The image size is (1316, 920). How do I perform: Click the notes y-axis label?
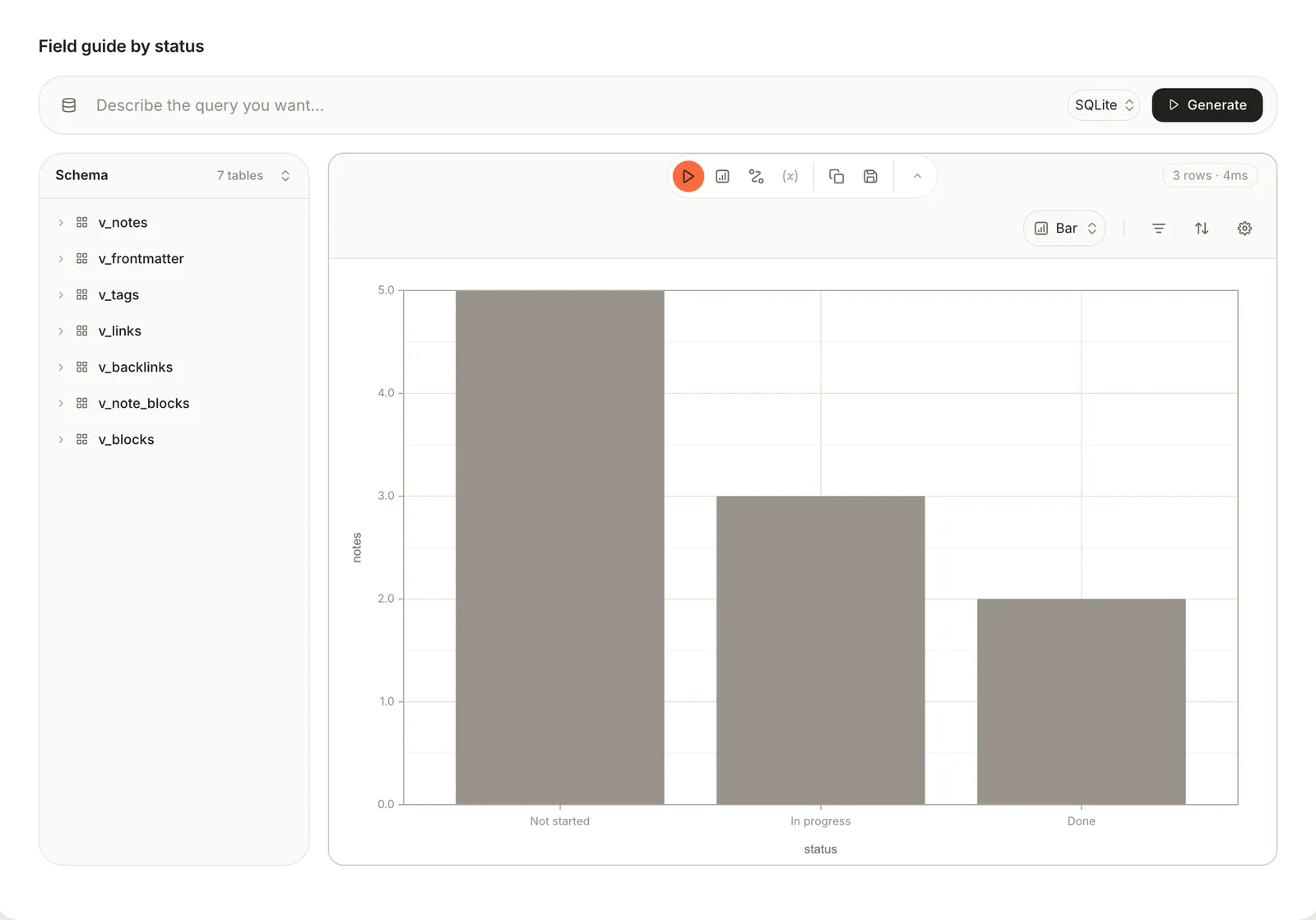click(357, 548)
